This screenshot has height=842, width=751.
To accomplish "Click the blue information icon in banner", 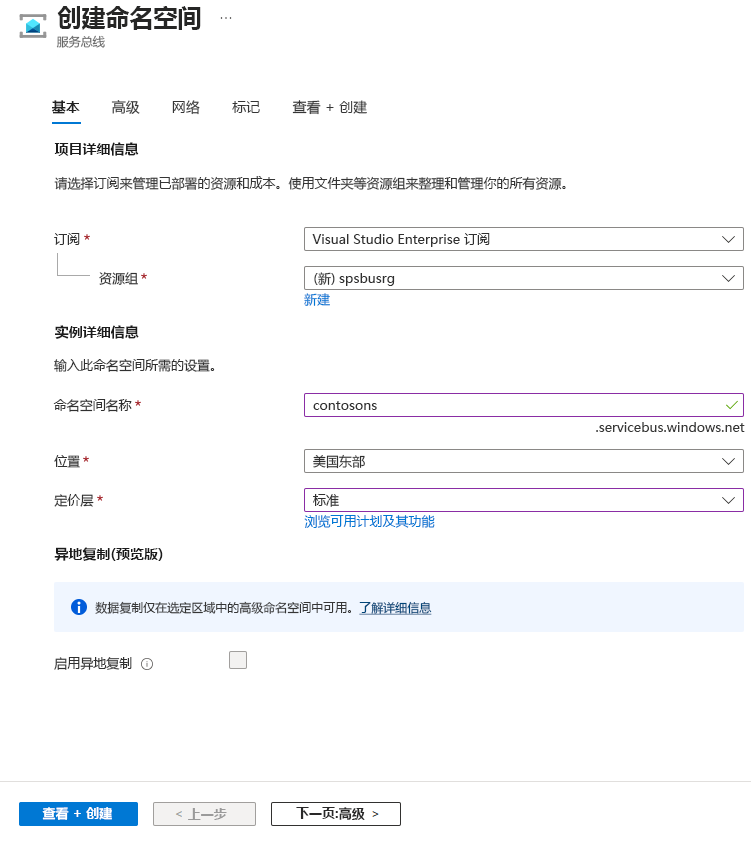I will click(79, 607).
